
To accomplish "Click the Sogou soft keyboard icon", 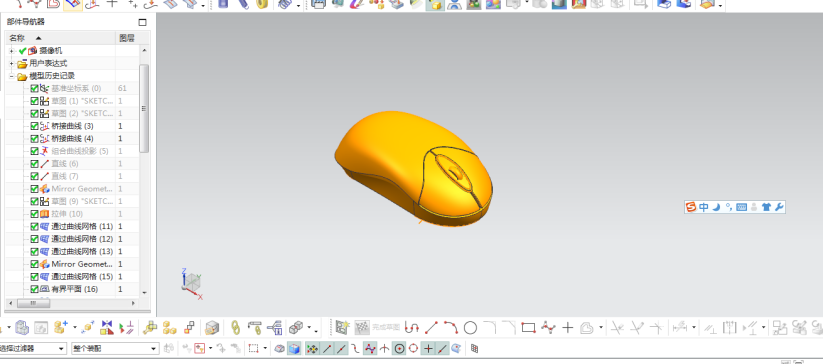I will point(742,207).
